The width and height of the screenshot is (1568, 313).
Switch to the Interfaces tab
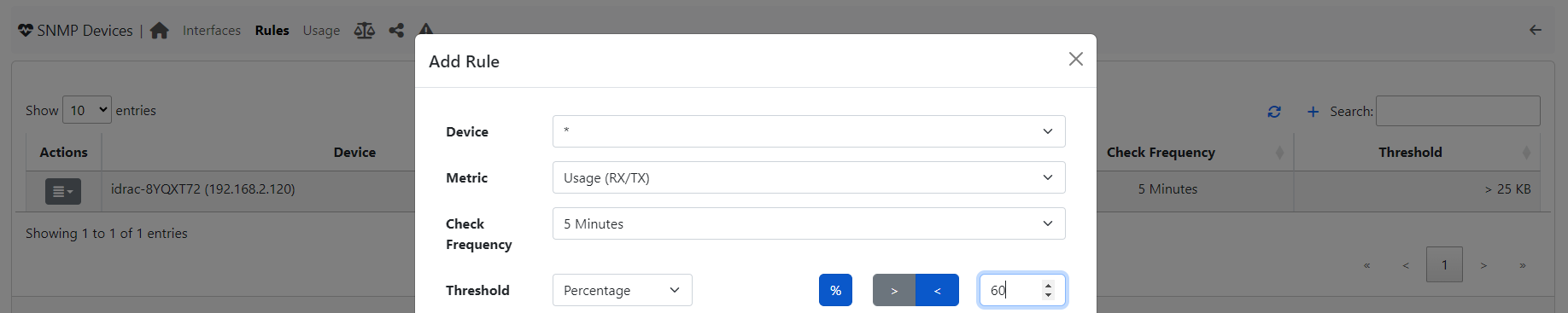[x=212, y=31]
